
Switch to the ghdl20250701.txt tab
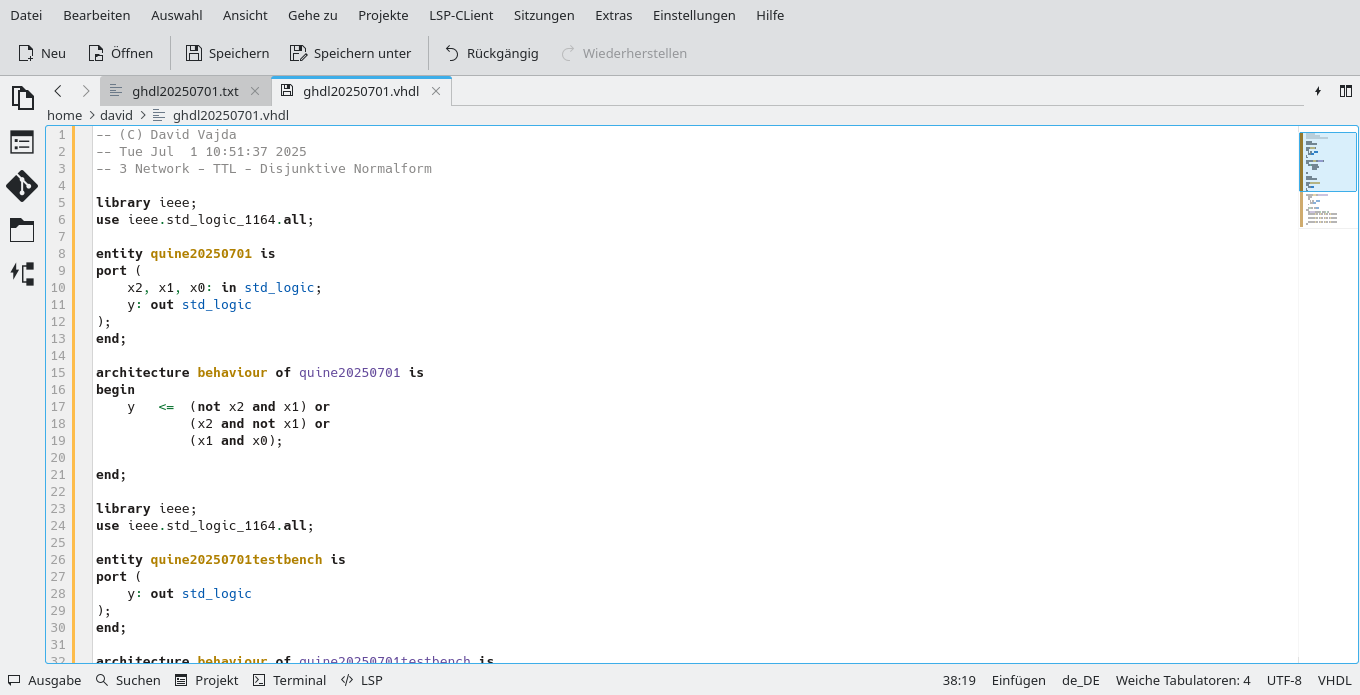click(x=185, y=90)
